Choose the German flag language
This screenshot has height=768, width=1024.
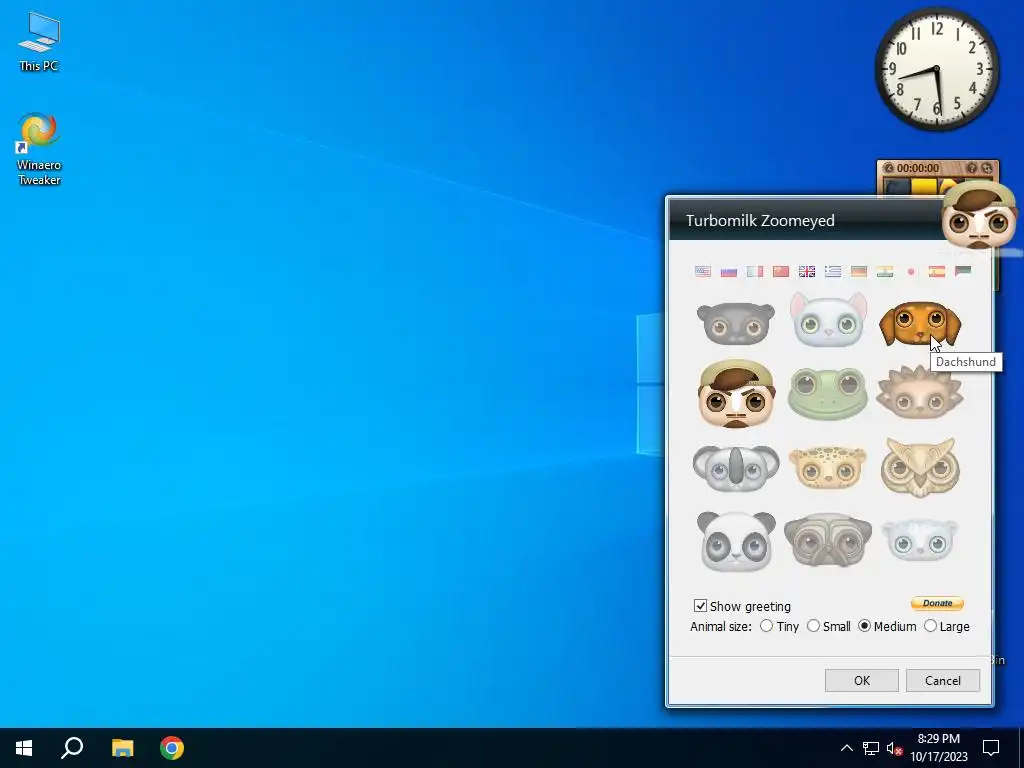(859, 271)
